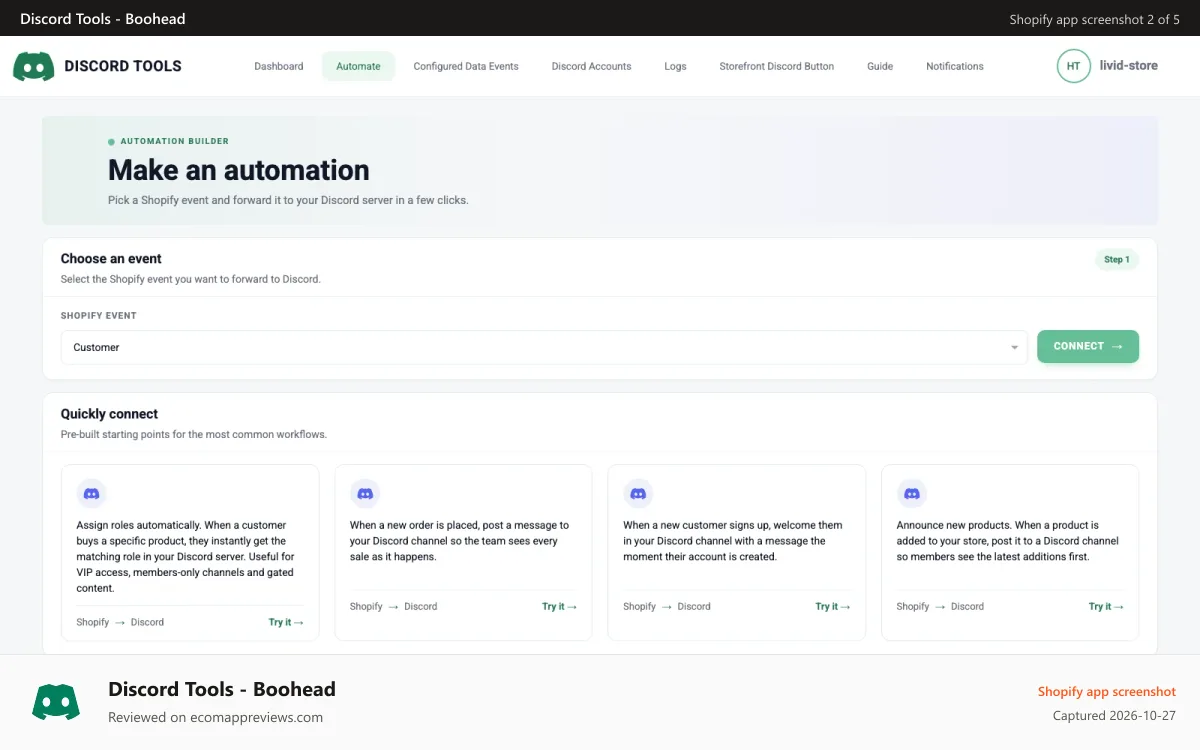Image resolution: width=1200 pixels, height=750 pixels.
Task: Click the DISCORD TOOLS brand text
Action: pos(123,66)
